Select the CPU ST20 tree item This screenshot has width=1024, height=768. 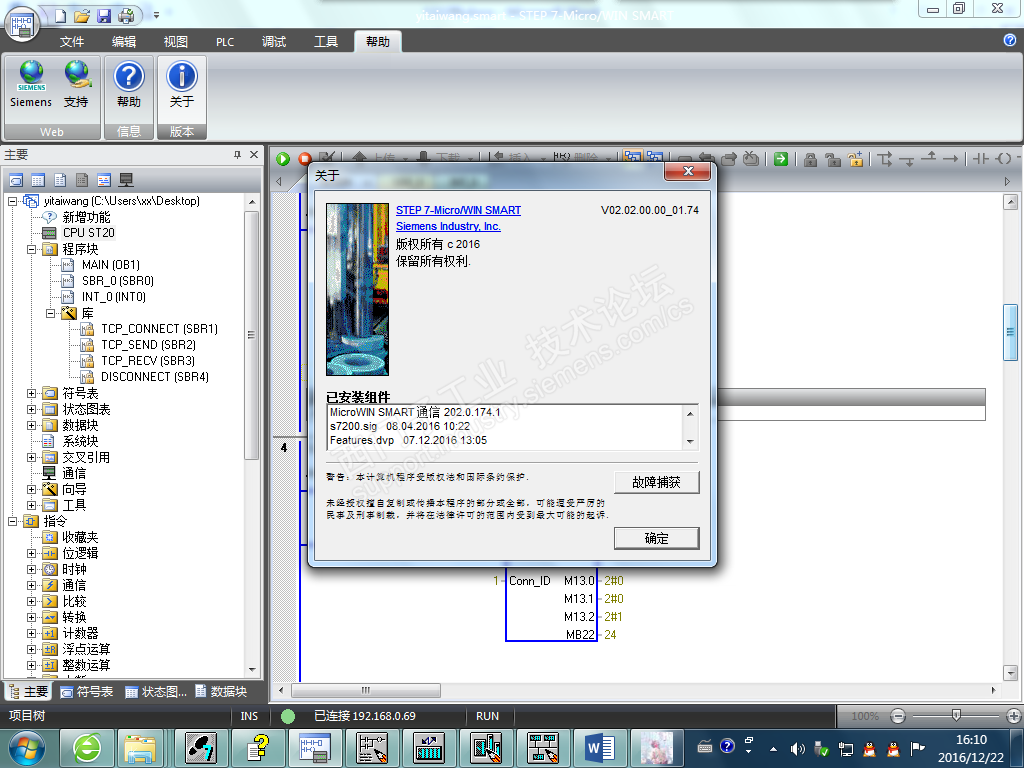click(88, 233)
